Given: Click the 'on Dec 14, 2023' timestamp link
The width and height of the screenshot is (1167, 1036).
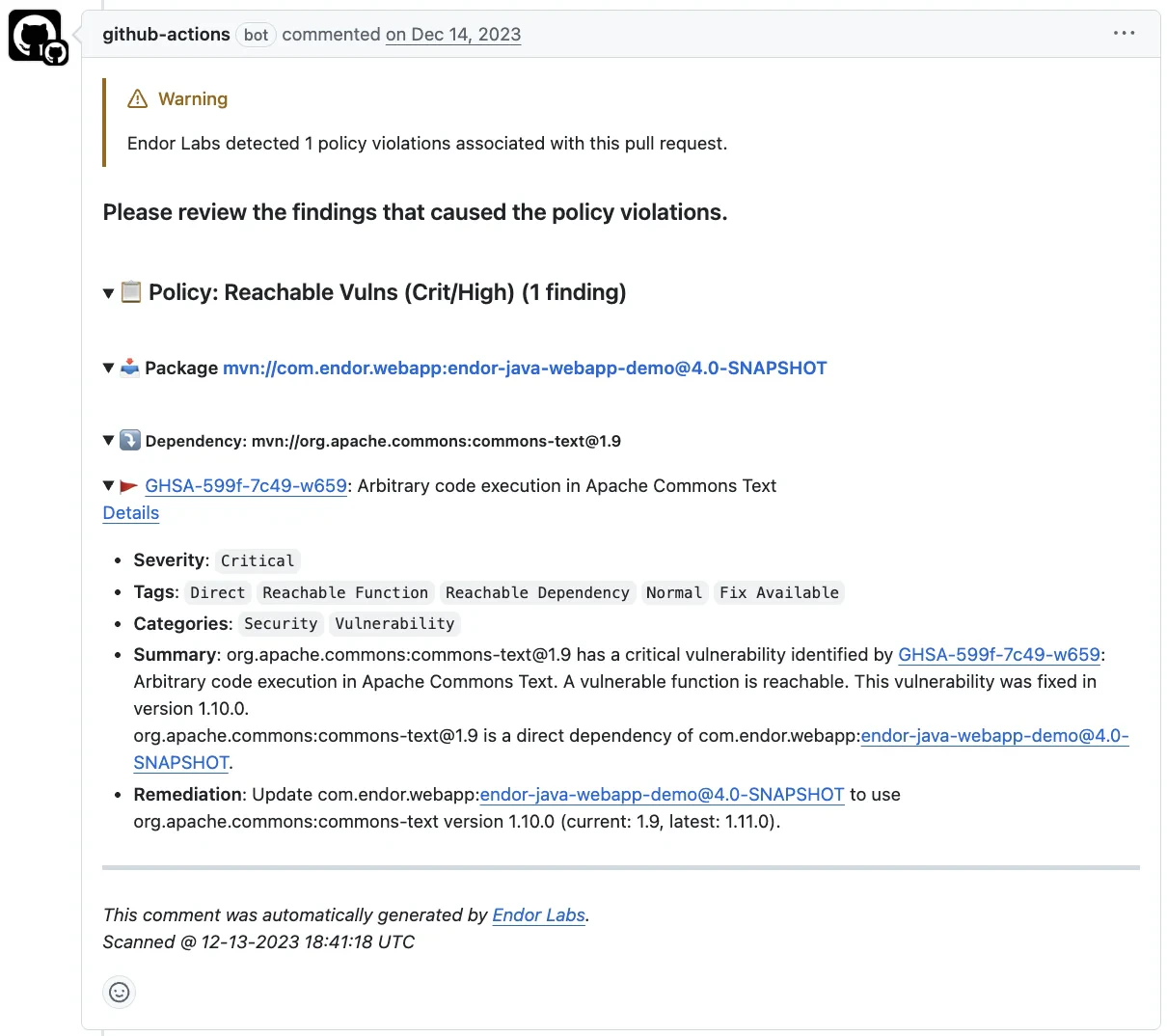Looking at the screenshot, I should pyautogui.click(x=453, y=35).
